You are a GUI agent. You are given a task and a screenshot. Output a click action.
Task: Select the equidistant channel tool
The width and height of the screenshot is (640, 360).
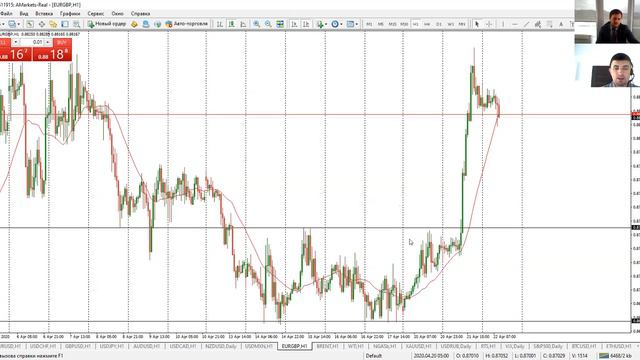point(538,24)
